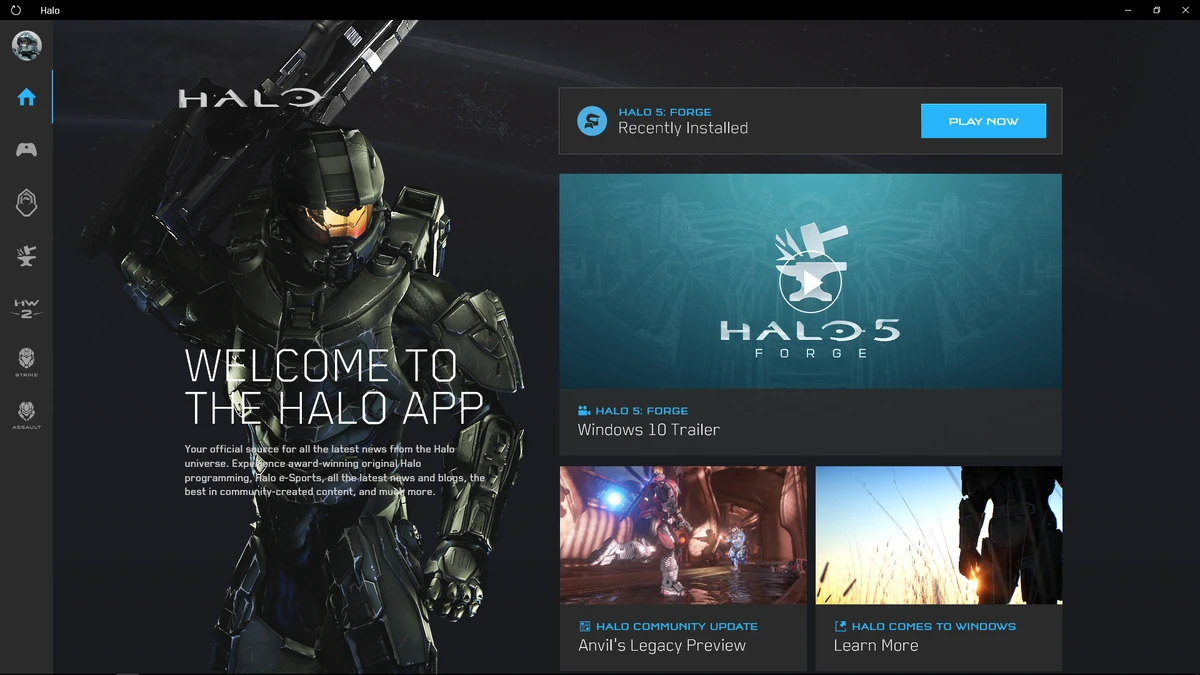The width and height of the screenshot is (1200, 675).
Task: Open the games controller section in the sidebar
Action: (26, 149)
